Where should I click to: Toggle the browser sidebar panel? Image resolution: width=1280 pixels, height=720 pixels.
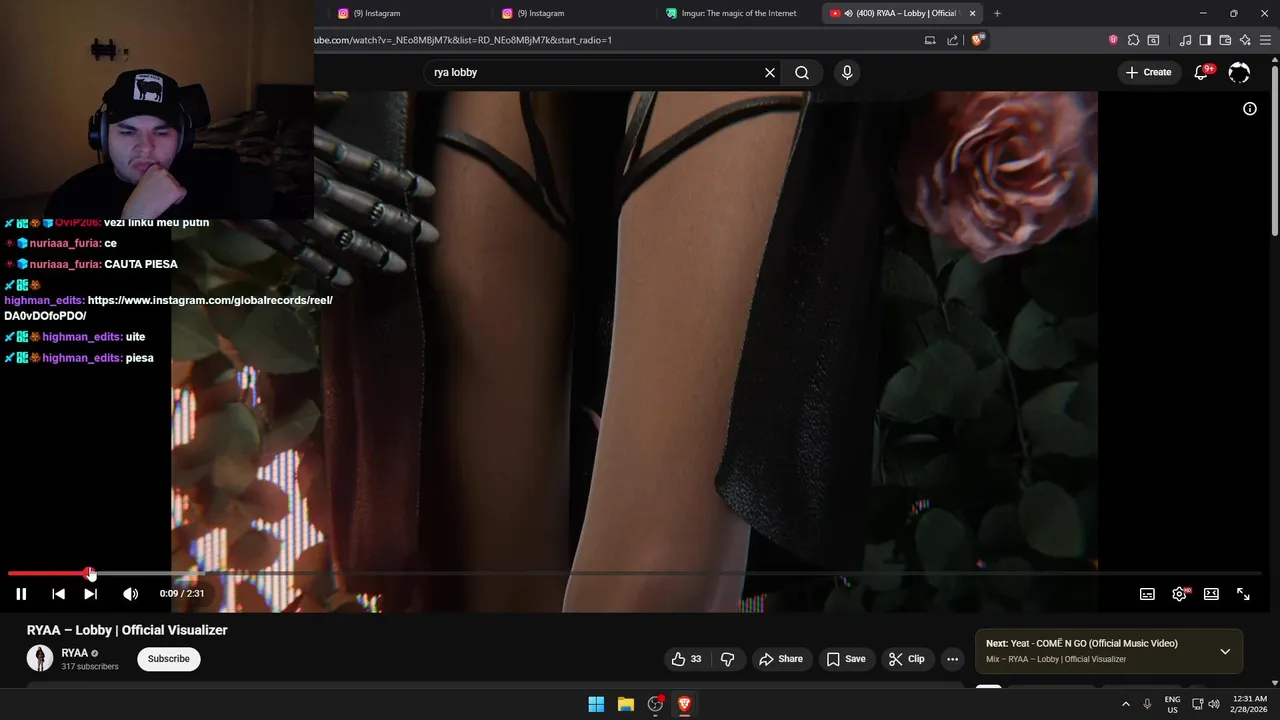[1205, 40]
